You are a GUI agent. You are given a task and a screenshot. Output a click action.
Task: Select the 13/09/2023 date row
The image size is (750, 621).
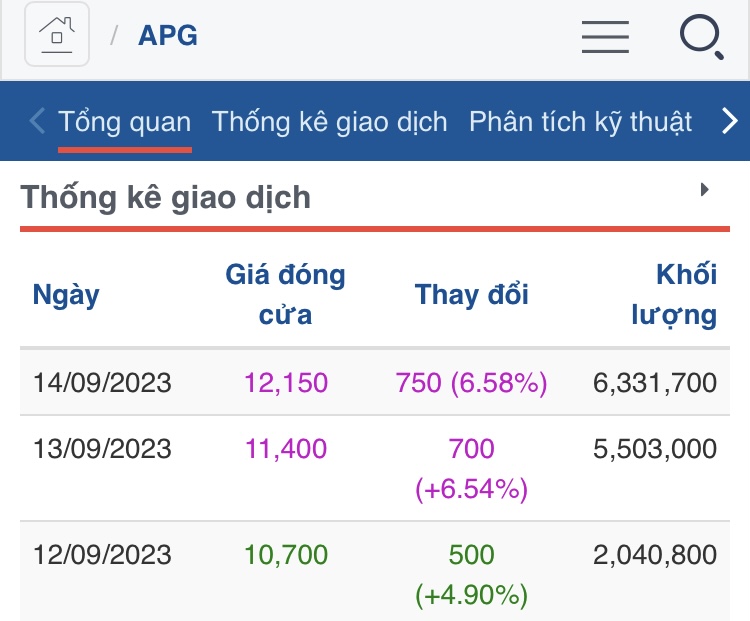pos(102,448)
